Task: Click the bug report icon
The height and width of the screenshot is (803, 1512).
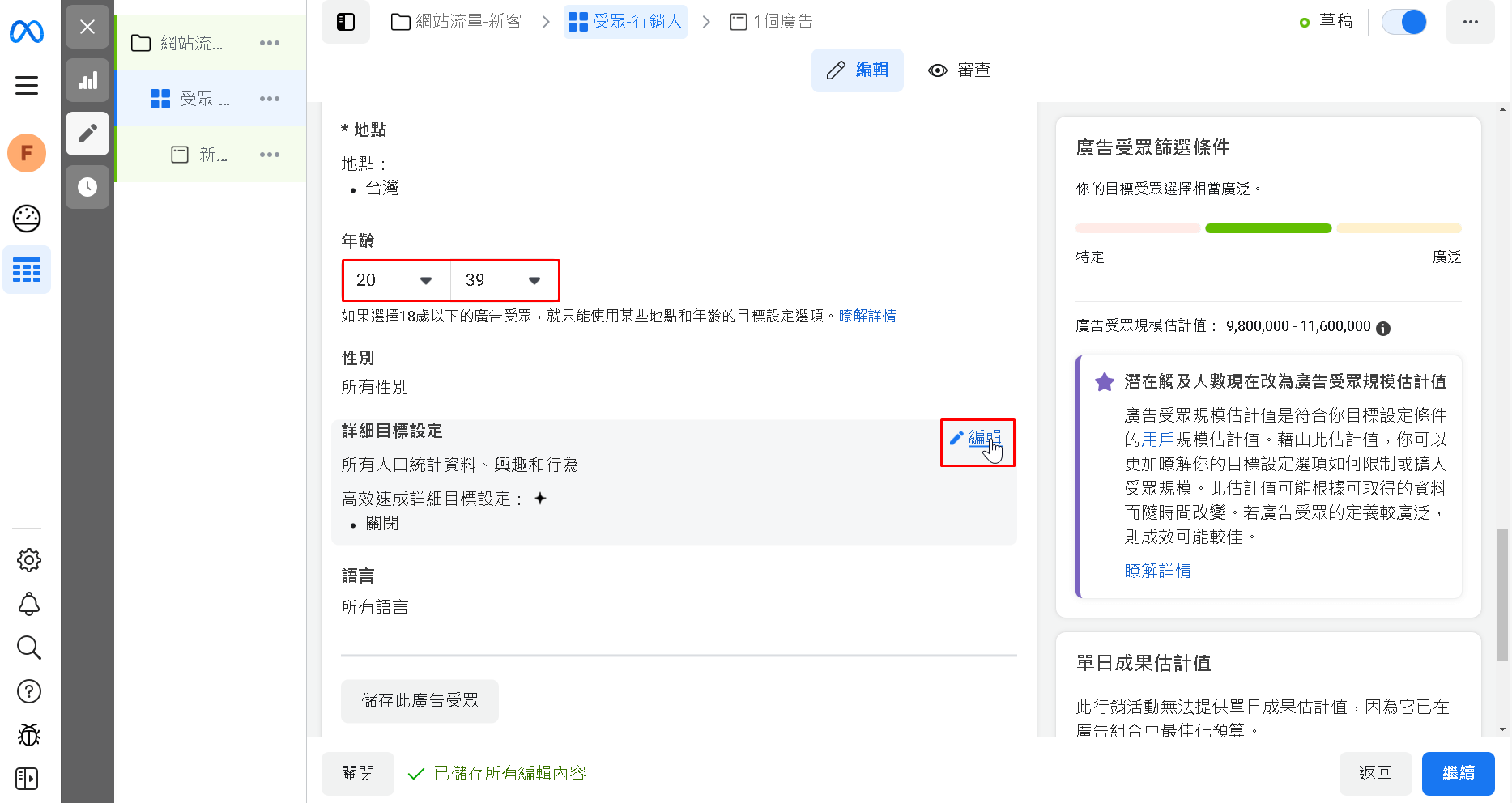Action: (29, 735)
